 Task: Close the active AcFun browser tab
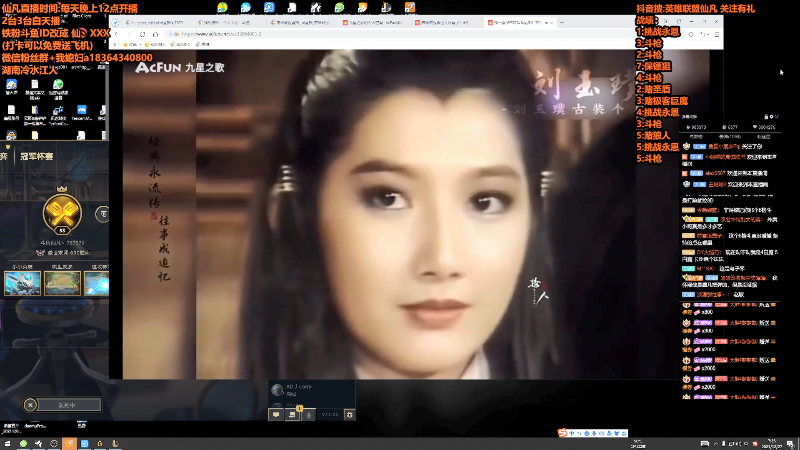(551, 23)
